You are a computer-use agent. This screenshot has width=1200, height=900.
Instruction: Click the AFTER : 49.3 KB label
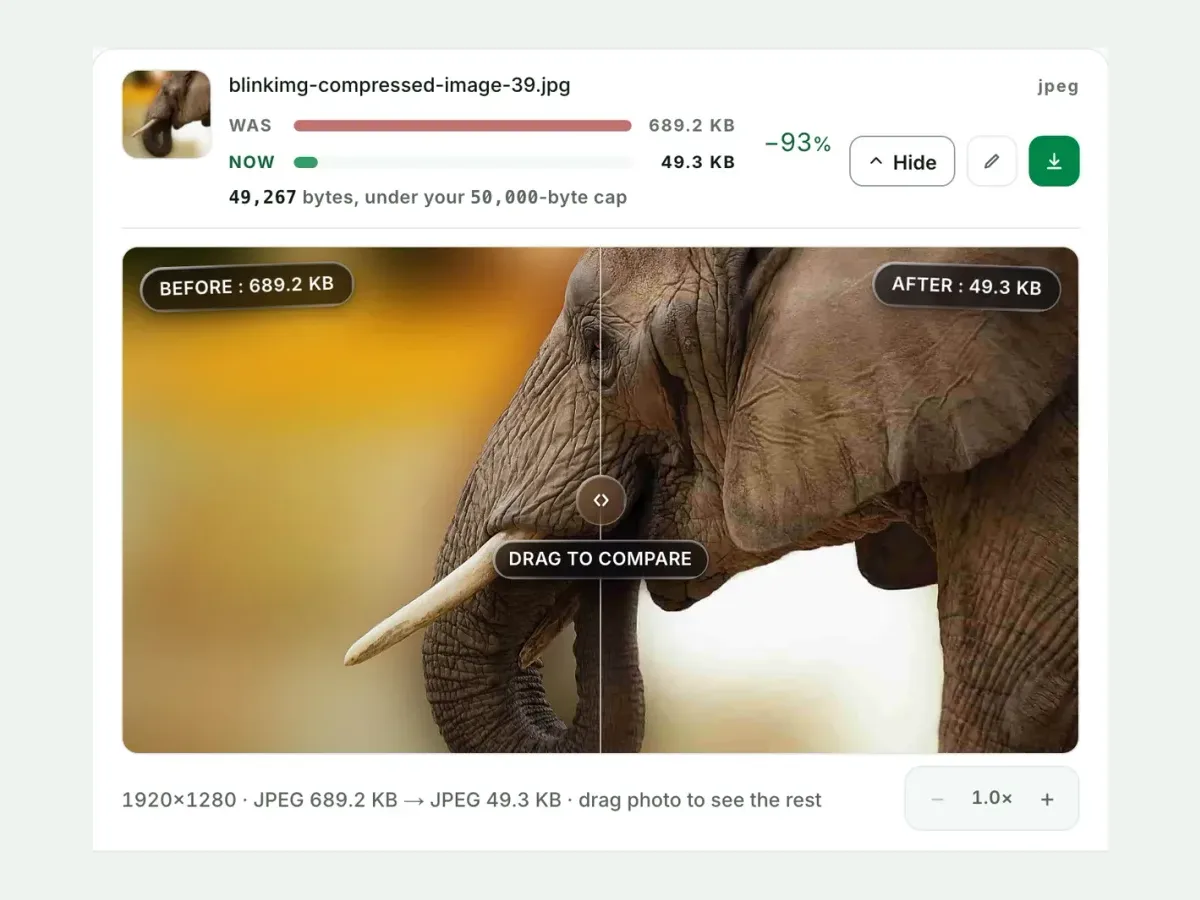coord(967,287)
